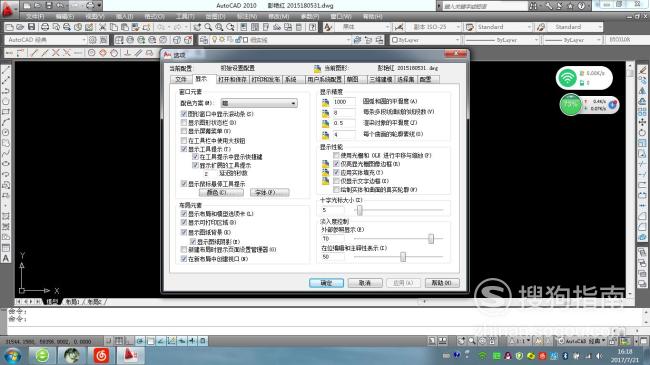Click the arc smoothness field showing 1000
650x365 pixels.
pyautogui.click(x=344, y=102)
